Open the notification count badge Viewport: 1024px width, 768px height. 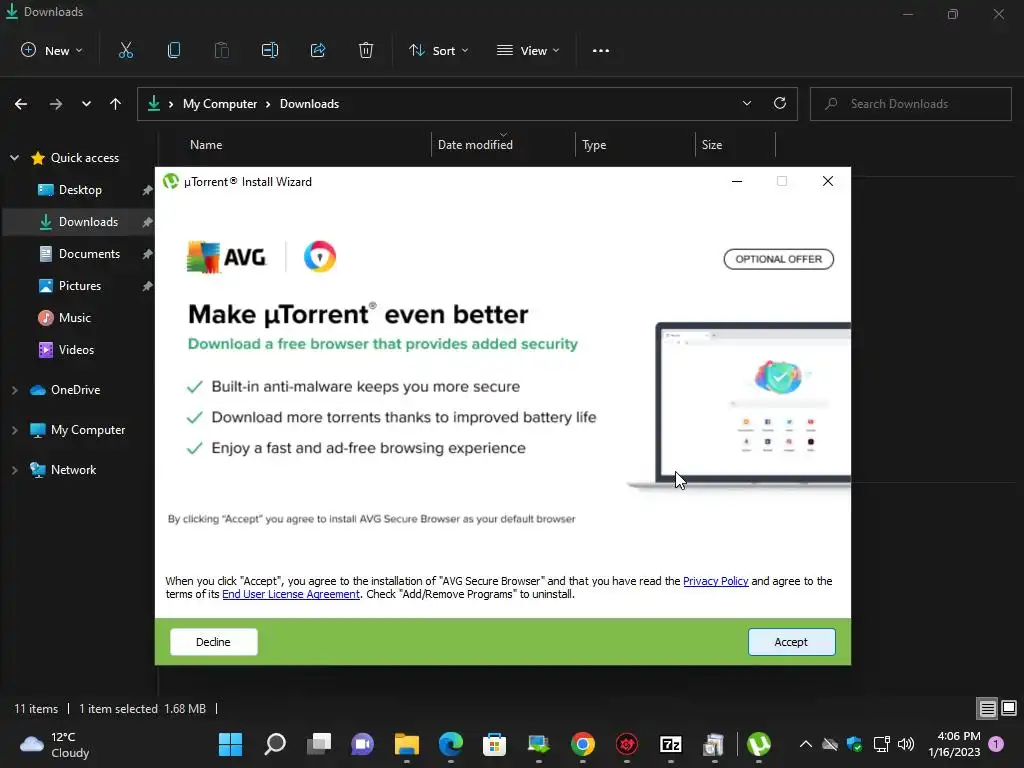click(996, 744)
